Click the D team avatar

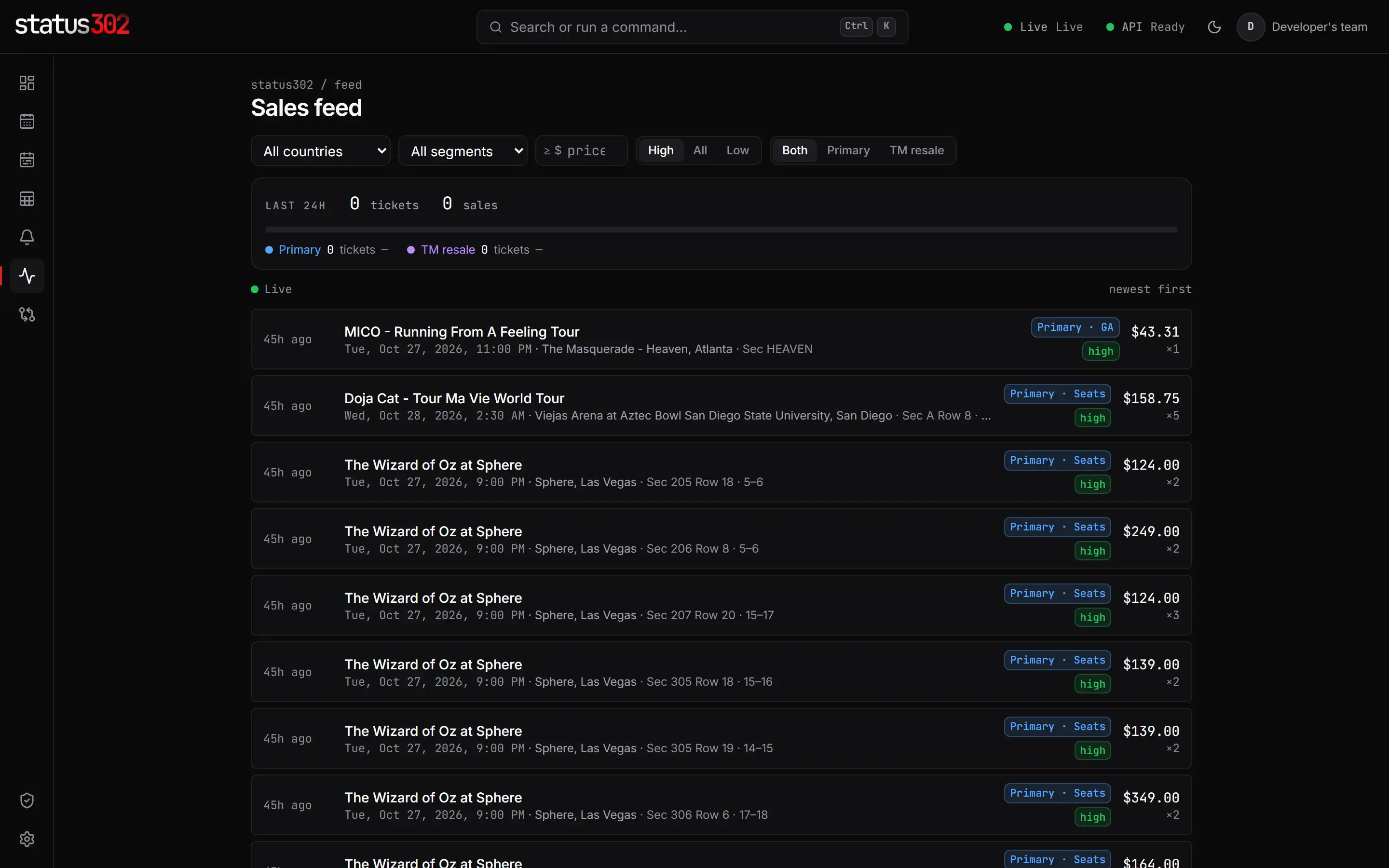click(x=1251, y=27)
